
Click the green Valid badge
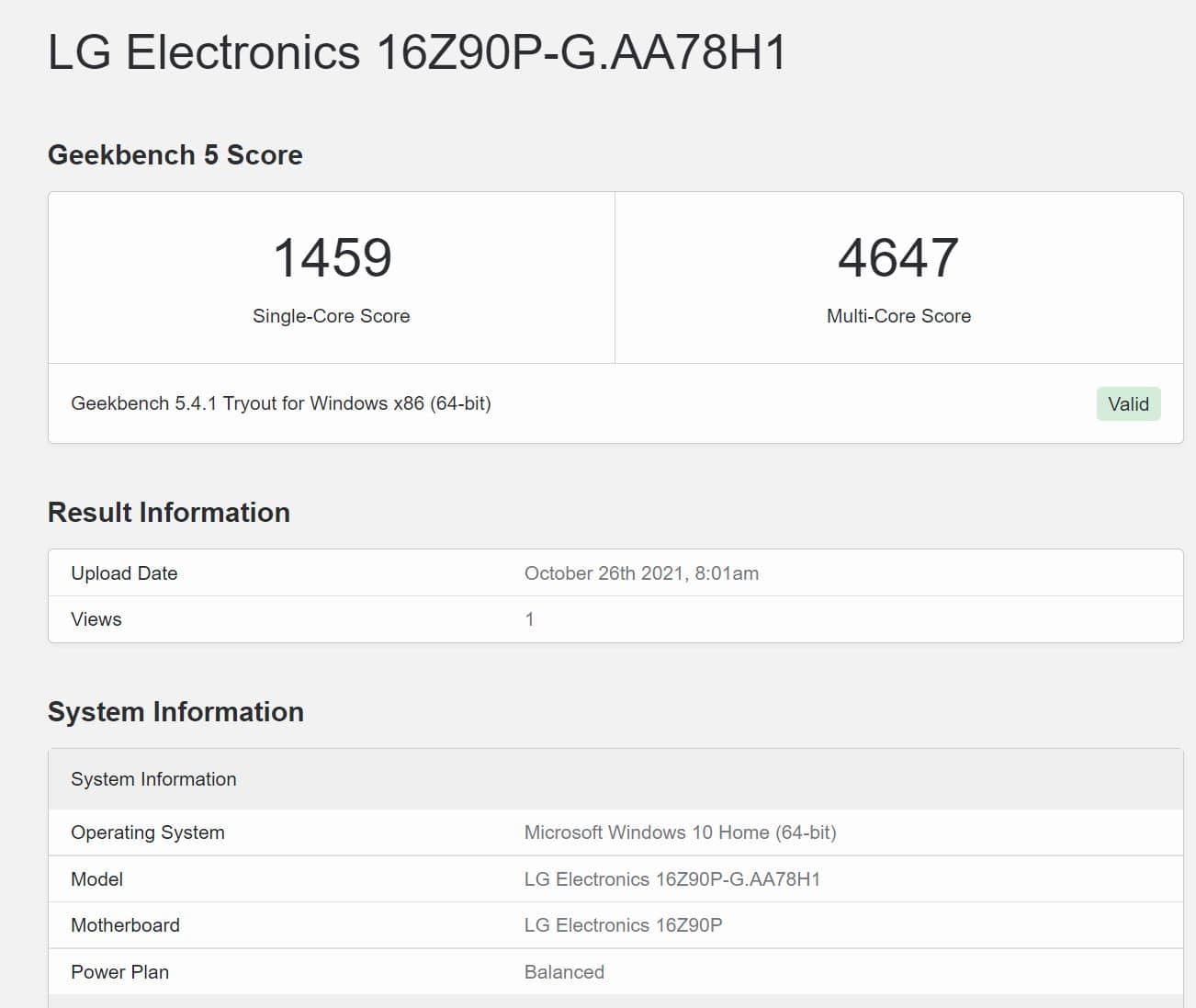click(1128, 404)
